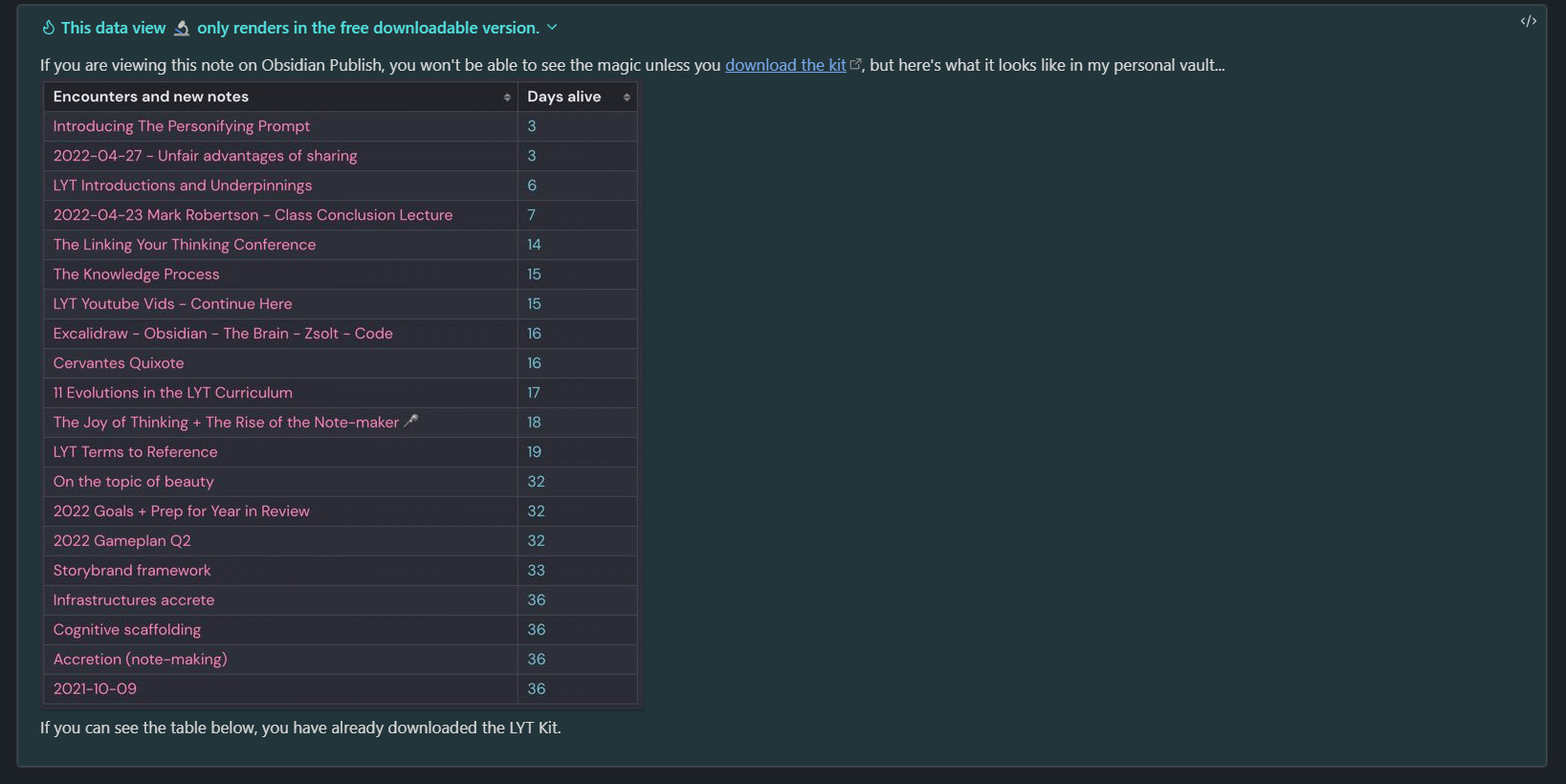The height and width of the screenshot is (784, 1566).
Task: Open Cognitive scaffolding note
Action: [127, 630]
